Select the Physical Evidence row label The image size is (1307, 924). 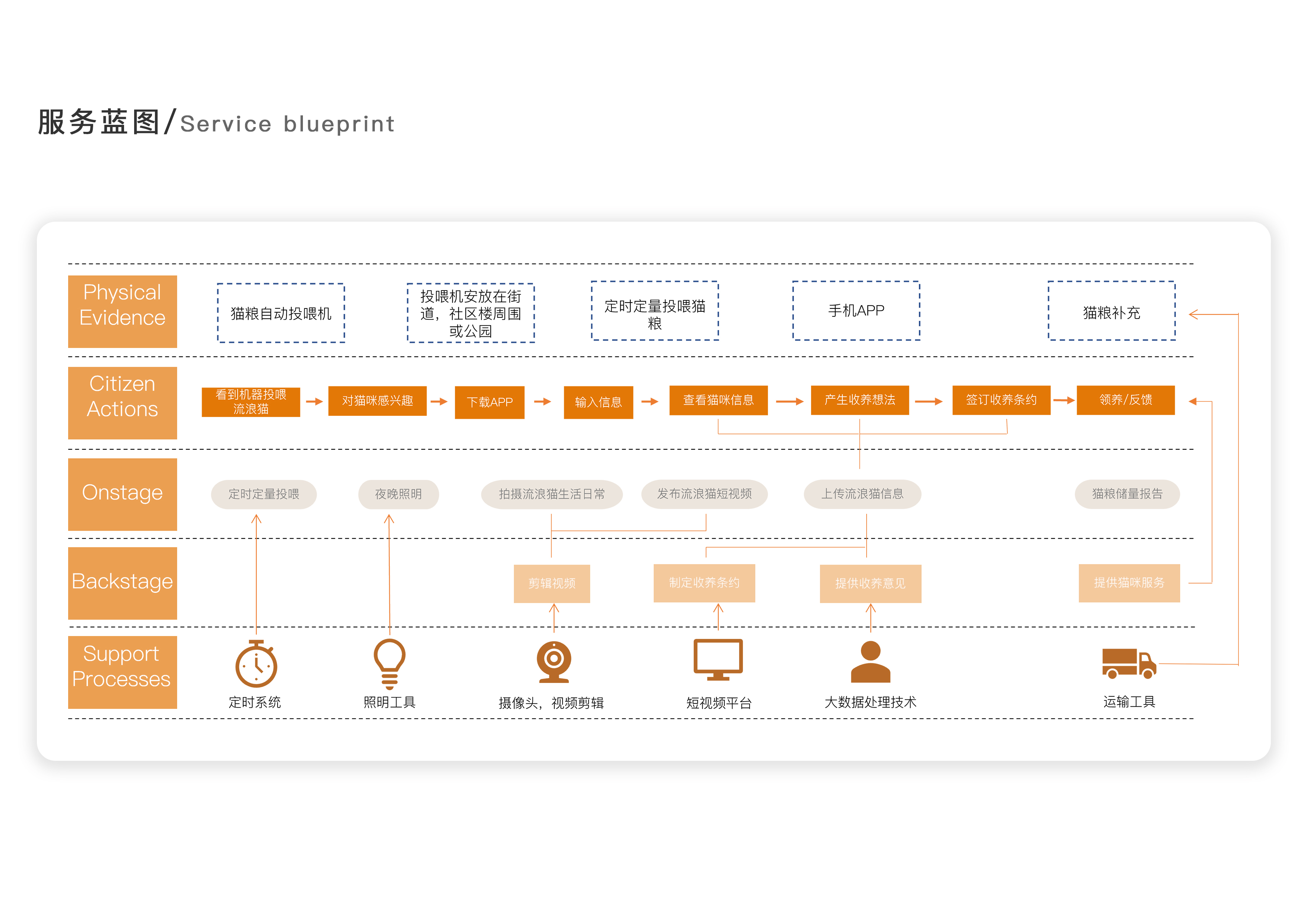122,311
